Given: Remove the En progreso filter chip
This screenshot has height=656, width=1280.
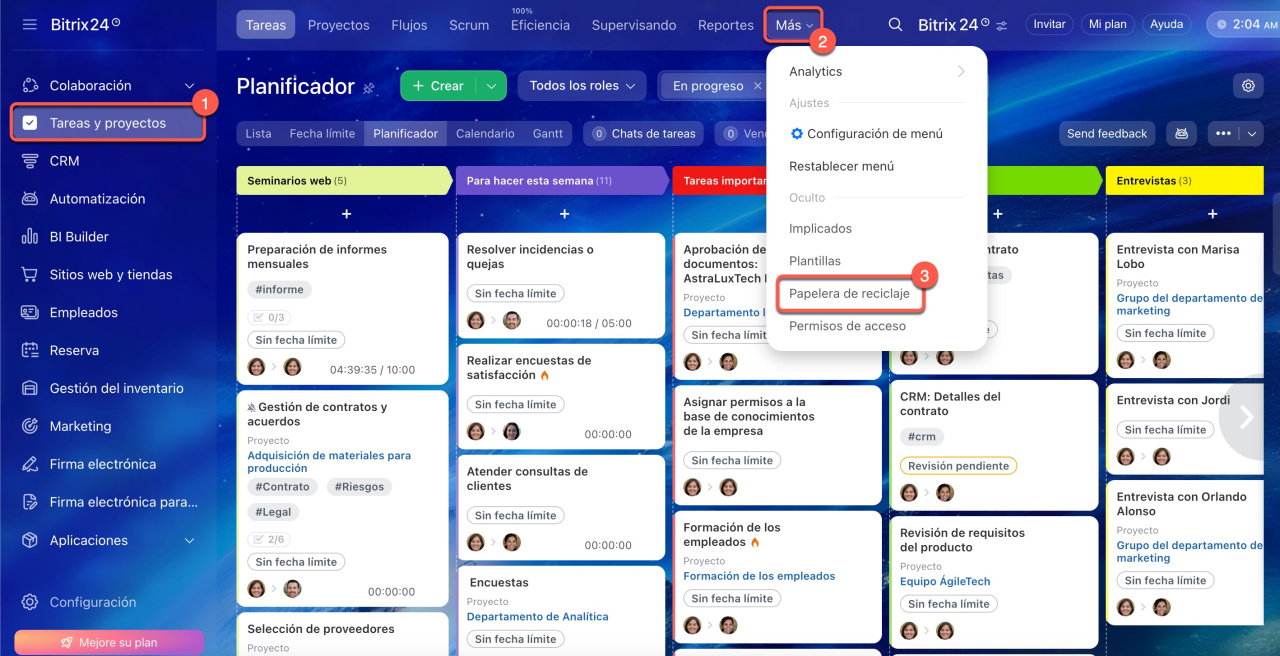Looking at the screenshot, I should (757, 86).
